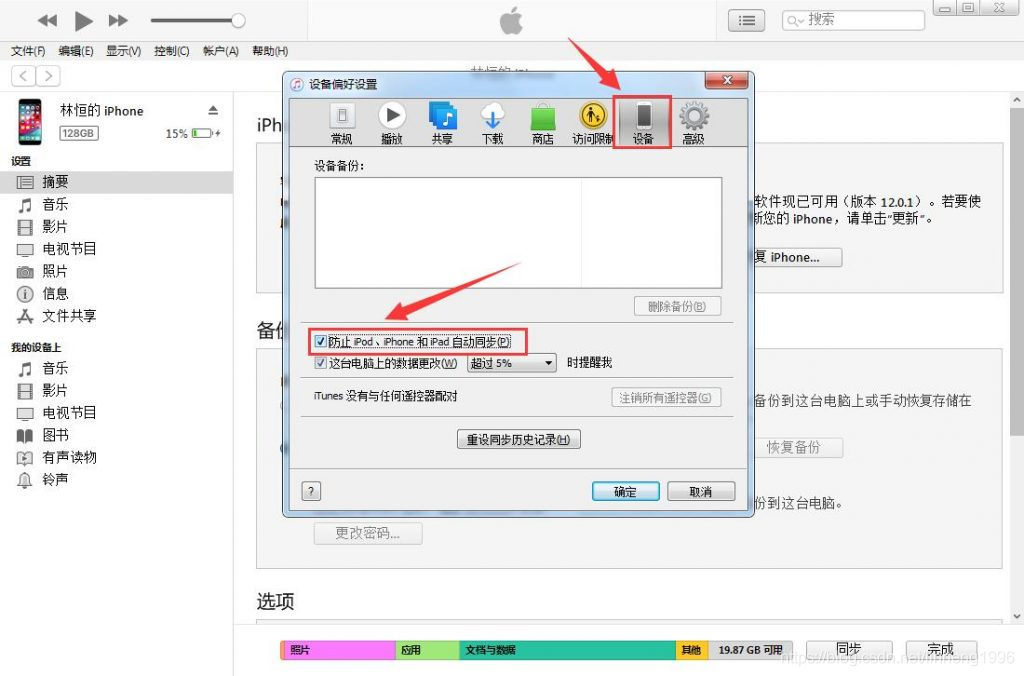
Task: Toggle 防止 iPod、iPhone 和 iPad 自动同步 checkbox
Action: (x=321, y=341)
